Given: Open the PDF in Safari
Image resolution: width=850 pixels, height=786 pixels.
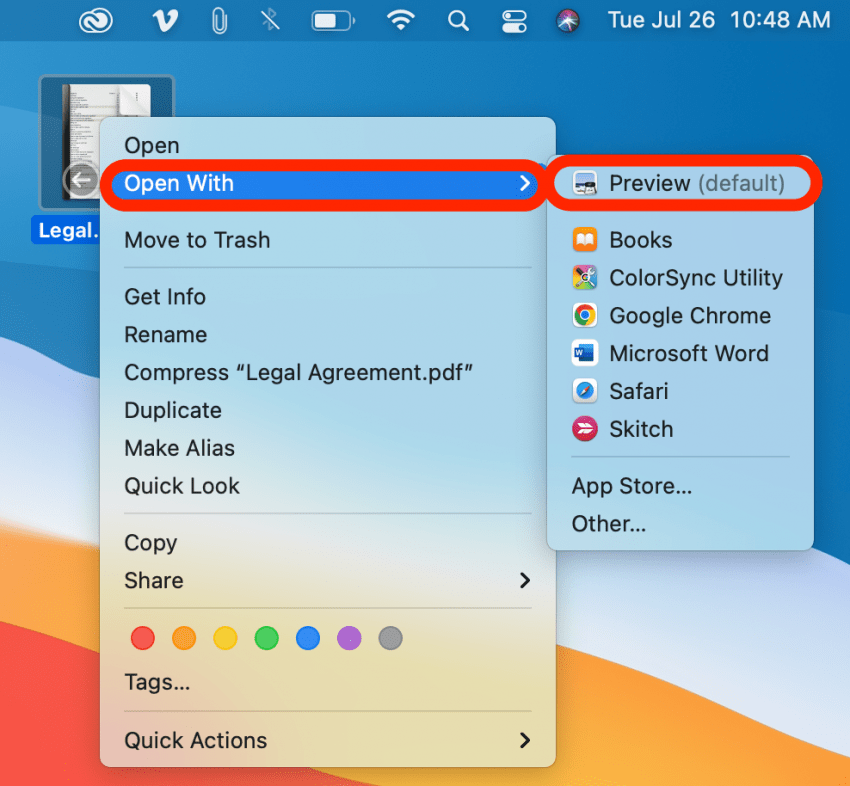Looking at the screenshot, I should point(640,391).
